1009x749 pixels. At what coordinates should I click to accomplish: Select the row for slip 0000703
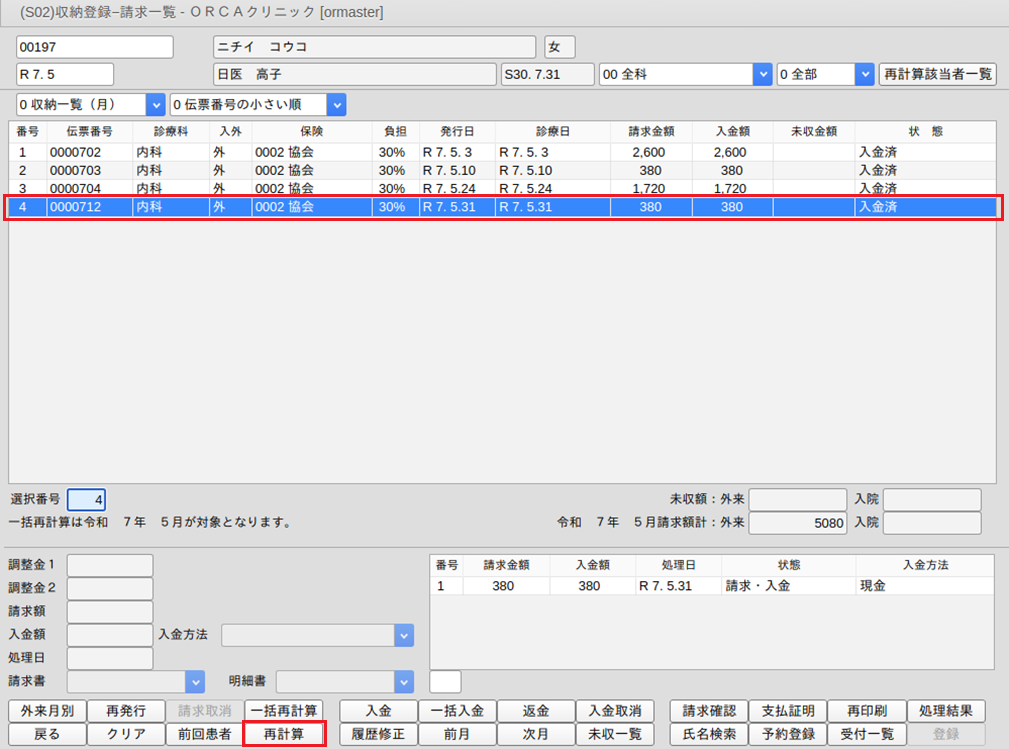(x=75, y=170)
